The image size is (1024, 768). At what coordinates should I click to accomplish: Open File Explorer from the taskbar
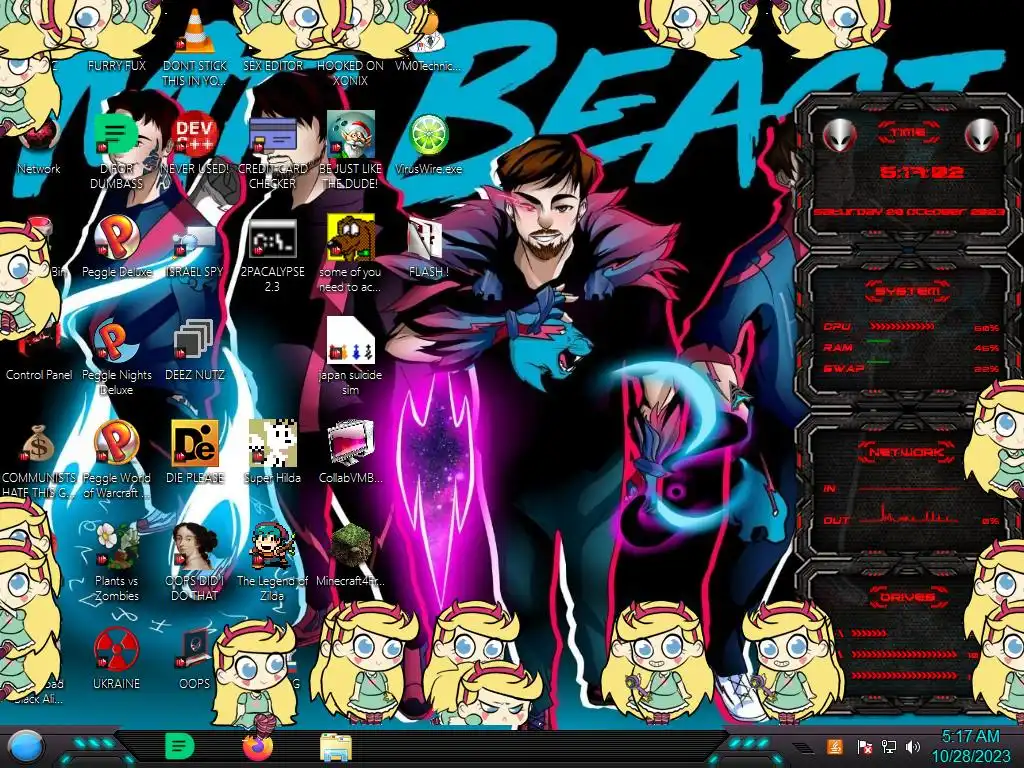click(336, 747)
